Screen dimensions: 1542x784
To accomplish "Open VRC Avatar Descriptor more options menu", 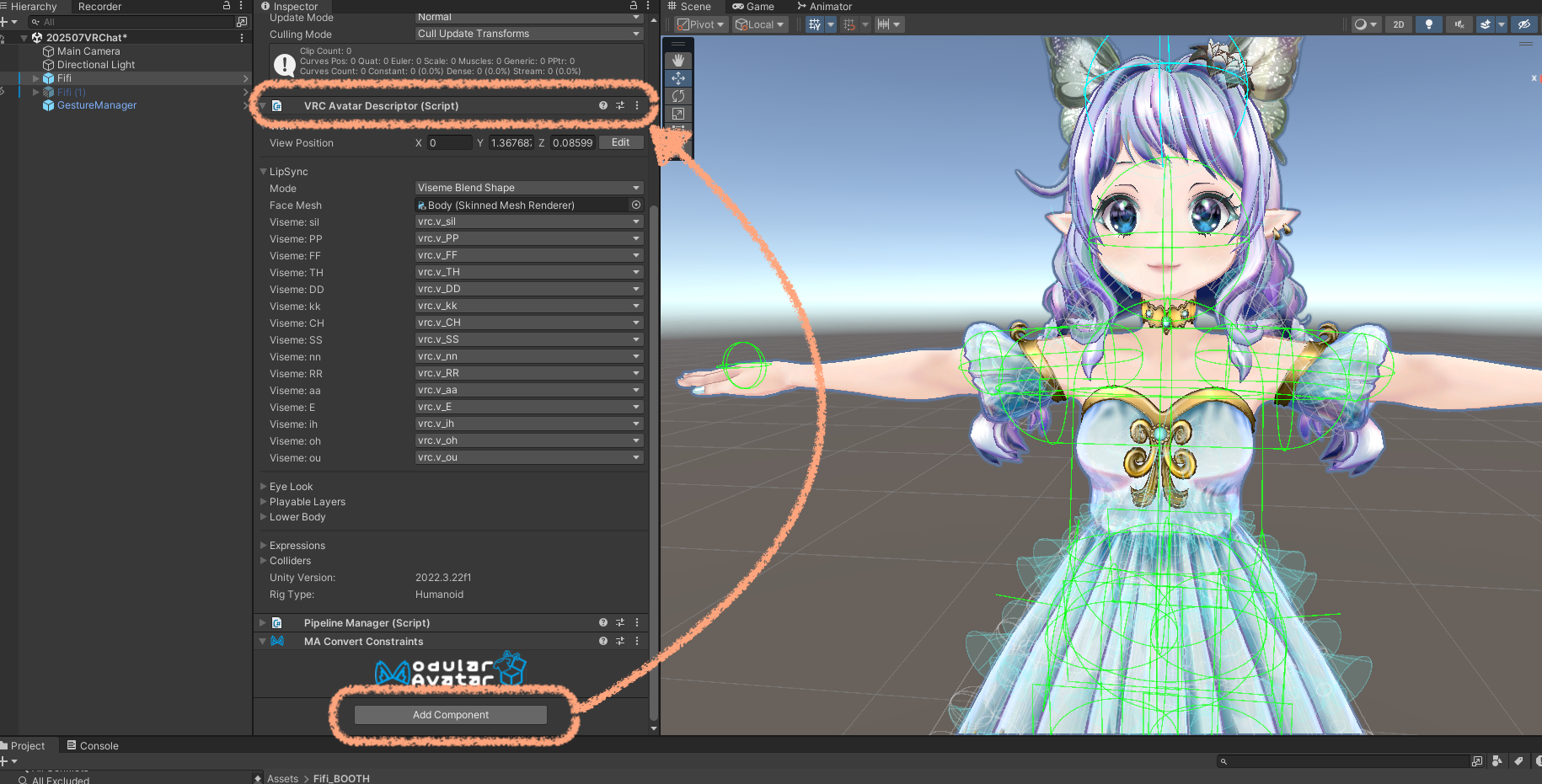I will pyautogui.click(x=637, y=106).
